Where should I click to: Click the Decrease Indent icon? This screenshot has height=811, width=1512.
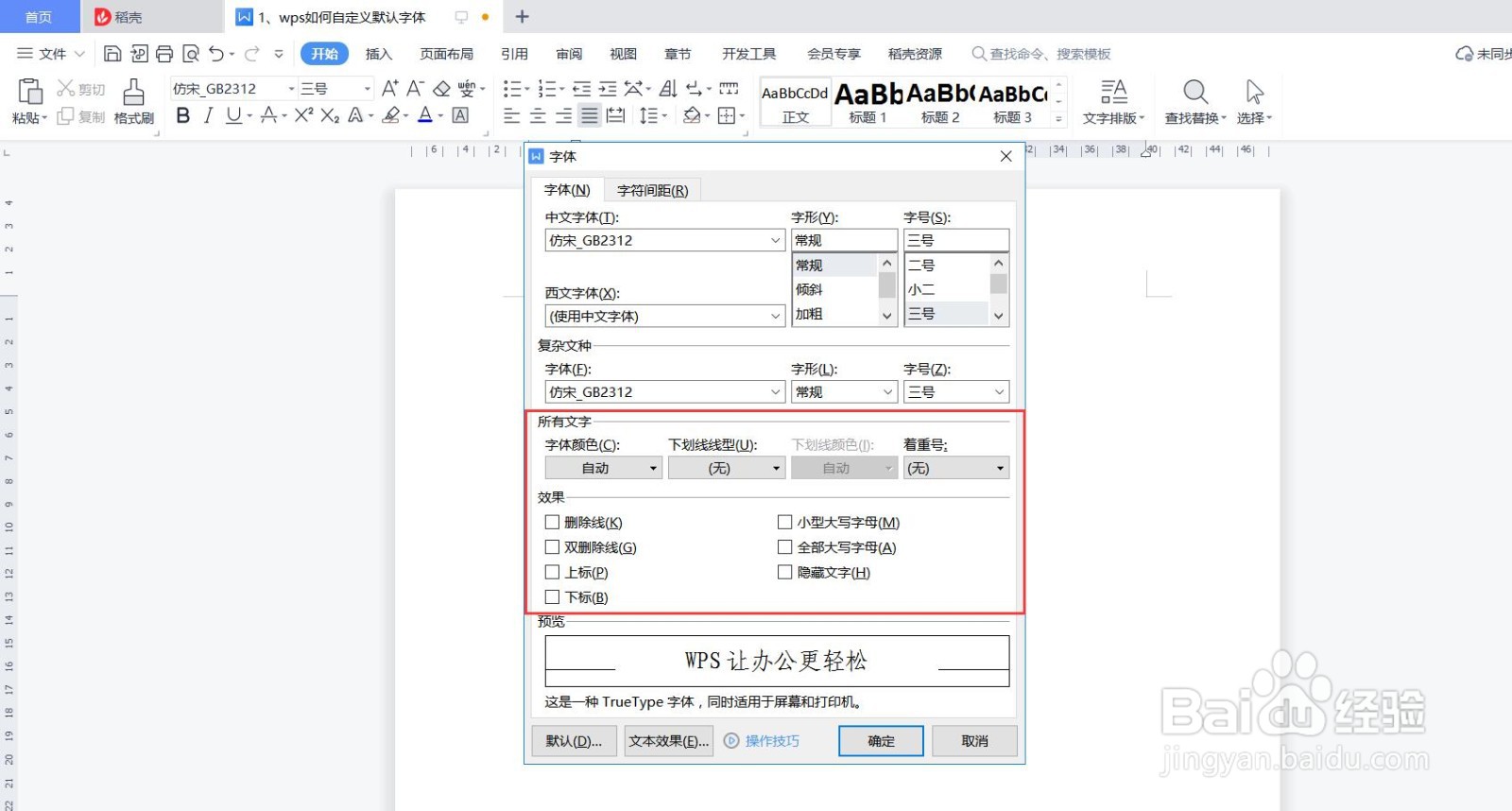pos(581,89)
